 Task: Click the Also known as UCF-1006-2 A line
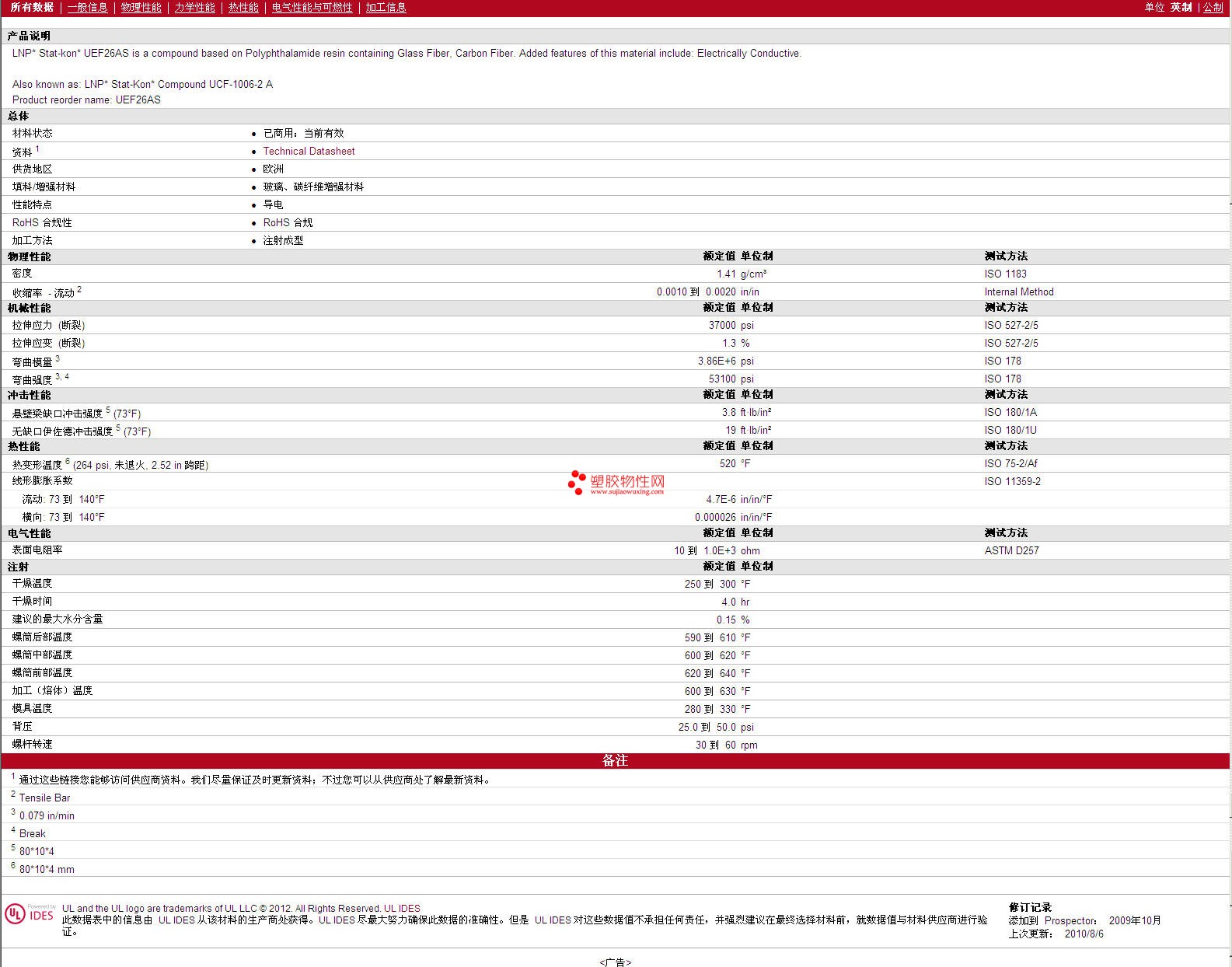pos(142,84)
